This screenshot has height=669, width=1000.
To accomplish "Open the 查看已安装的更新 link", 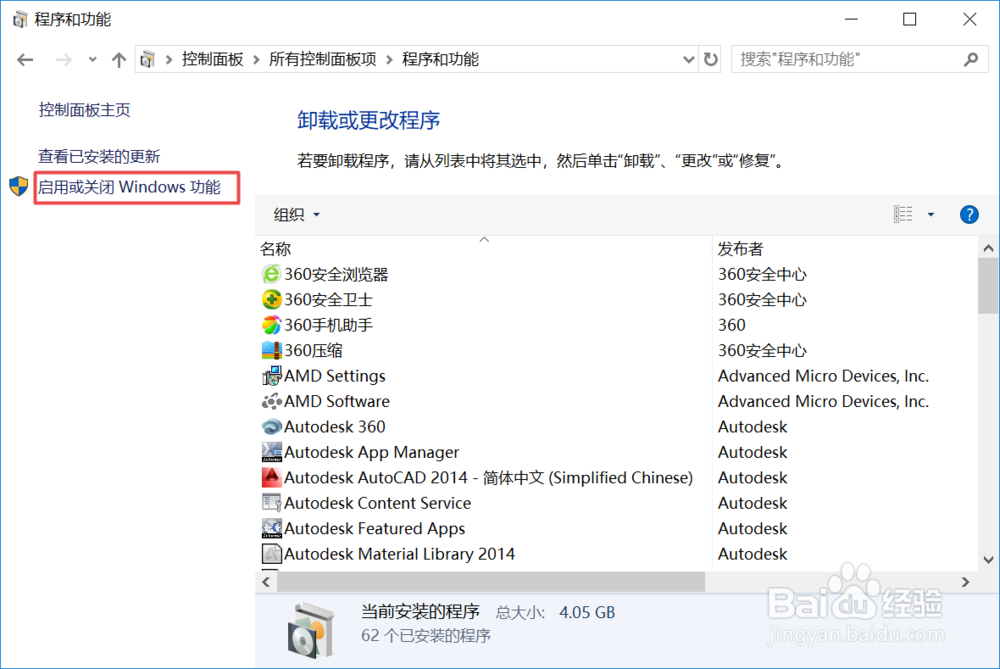I will pyautogui.click(x=99, y=156).
